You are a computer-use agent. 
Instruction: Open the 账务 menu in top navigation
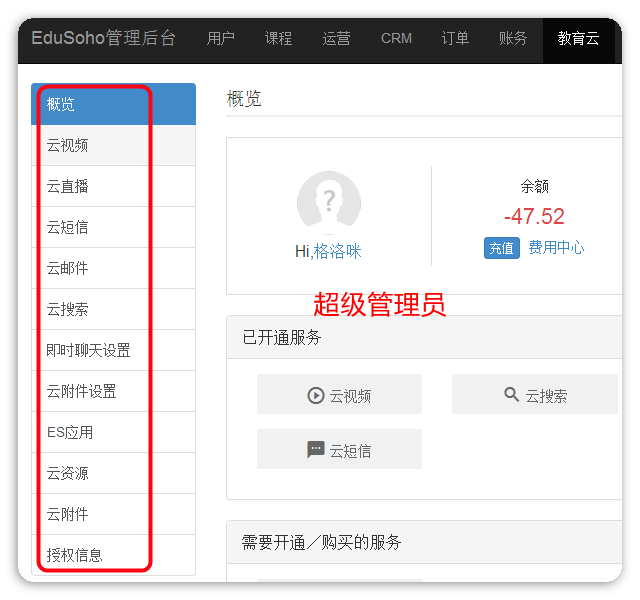pos(513,38)
